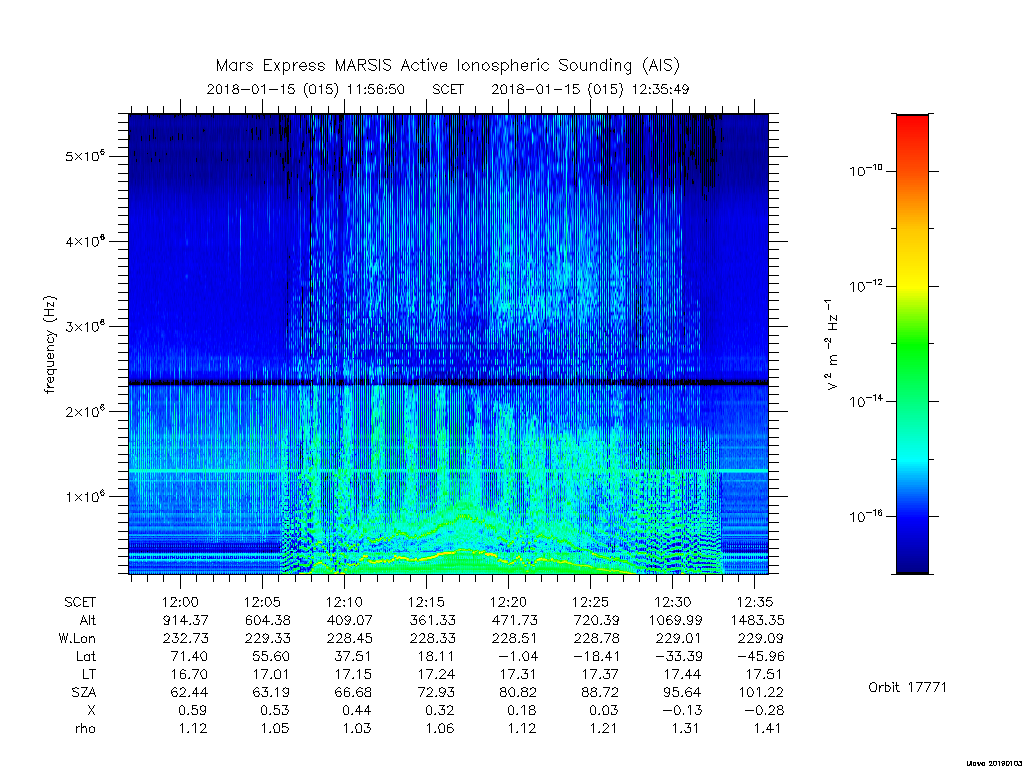Click the 10⁻¹² color bar label

pyautogui.click(x=866, y=285)
